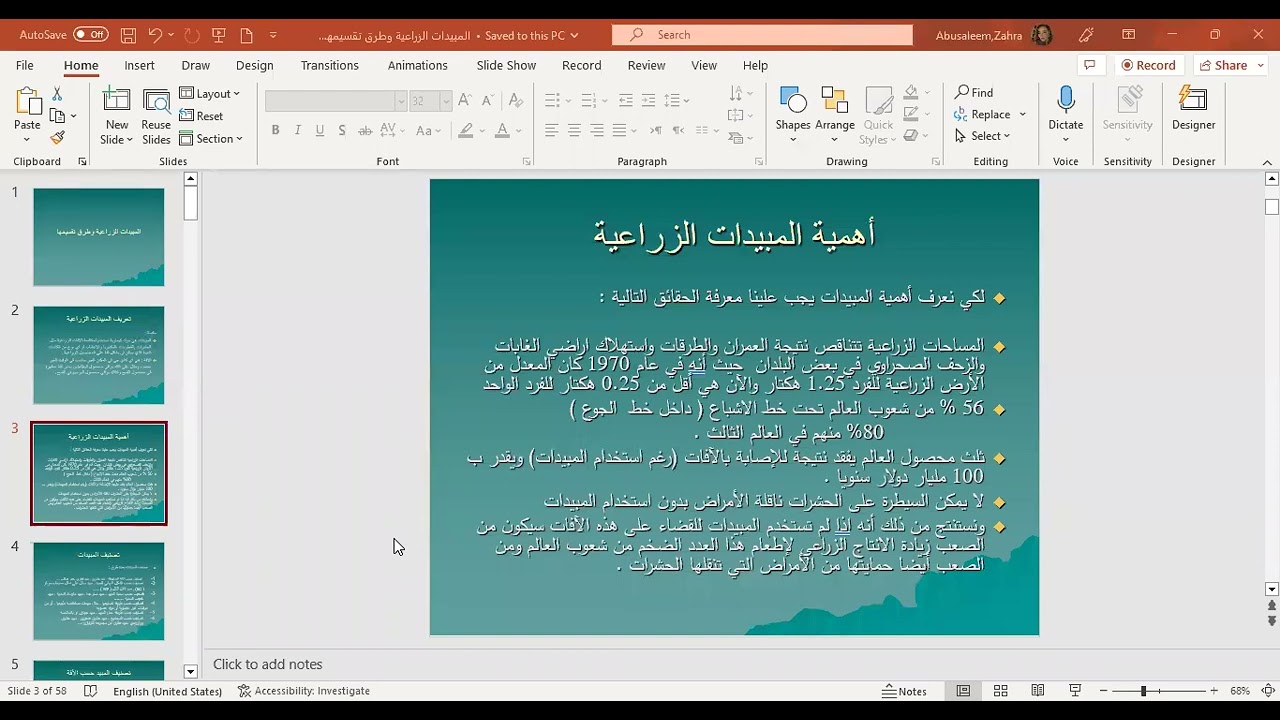
Task: Switch to the Animations tab
Action: pyautogui.click(x=417, y=65)
